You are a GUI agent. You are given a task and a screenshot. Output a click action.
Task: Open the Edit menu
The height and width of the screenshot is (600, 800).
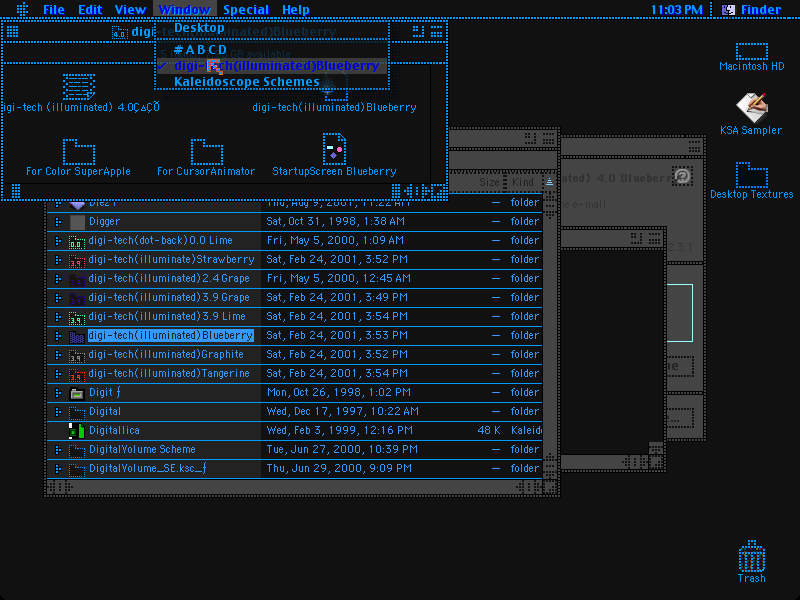coord(90,10)
